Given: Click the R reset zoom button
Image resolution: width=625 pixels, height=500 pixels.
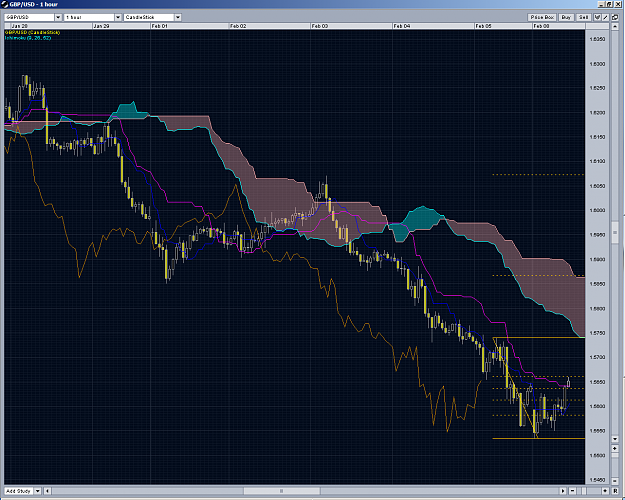Looking at the screenshot, I should pyautogui.click(x=615, y=491).
